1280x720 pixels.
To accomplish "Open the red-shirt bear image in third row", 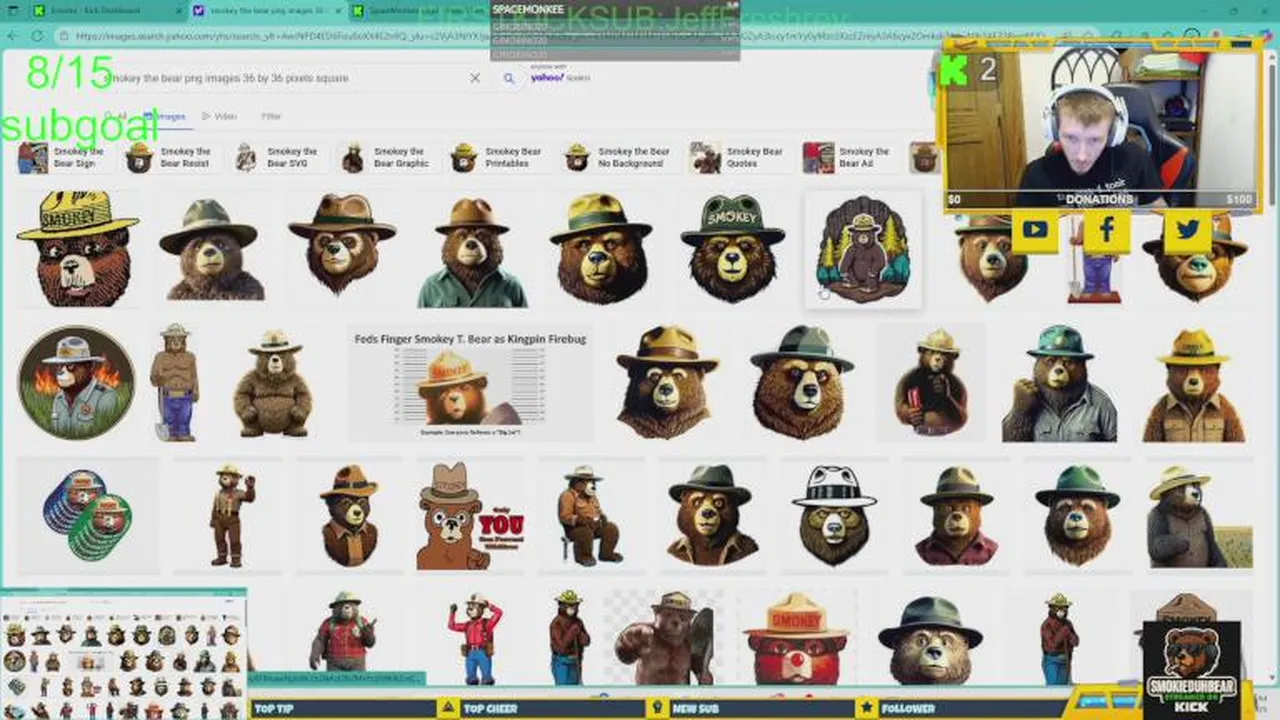I will pyautogui.click(x=956, y=515).
